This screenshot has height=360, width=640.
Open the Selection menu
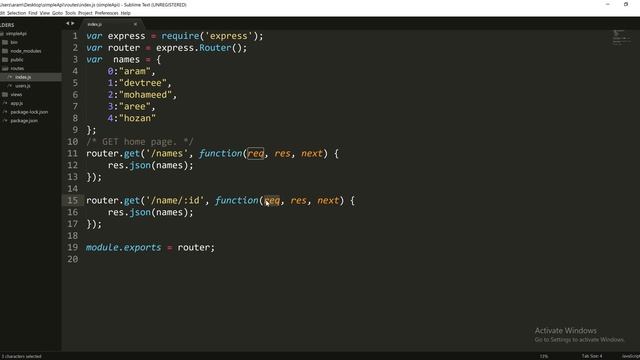point(16,13)
